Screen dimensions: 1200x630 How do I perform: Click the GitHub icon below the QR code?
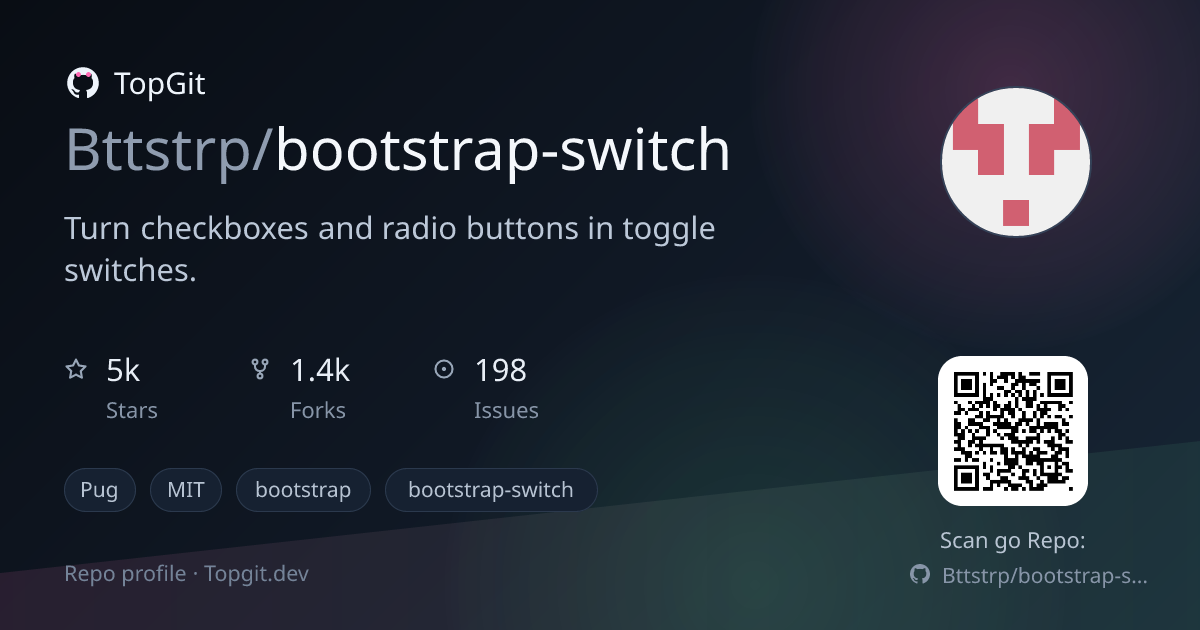(920, 575)
